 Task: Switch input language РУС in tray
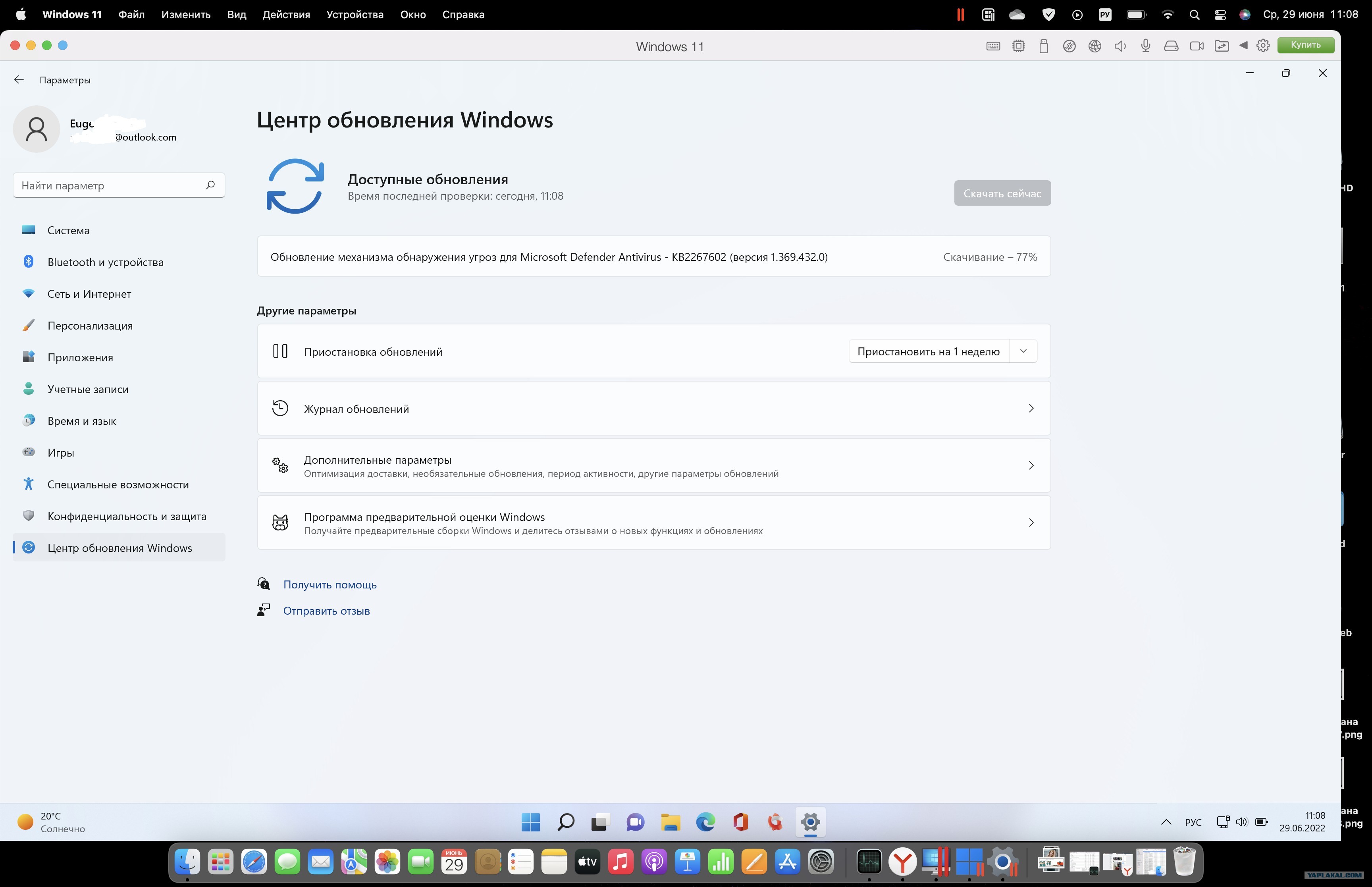pyautogui.click(x=1193, y=822)
